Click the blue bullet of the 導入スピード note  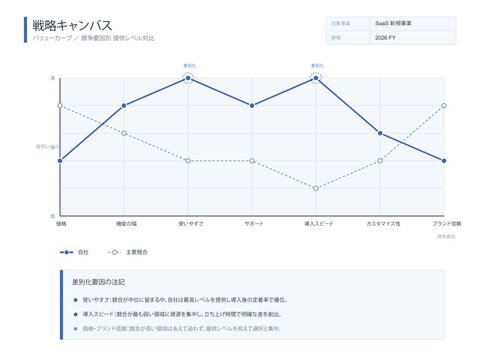pyautogui.click(x=76, y=314)
